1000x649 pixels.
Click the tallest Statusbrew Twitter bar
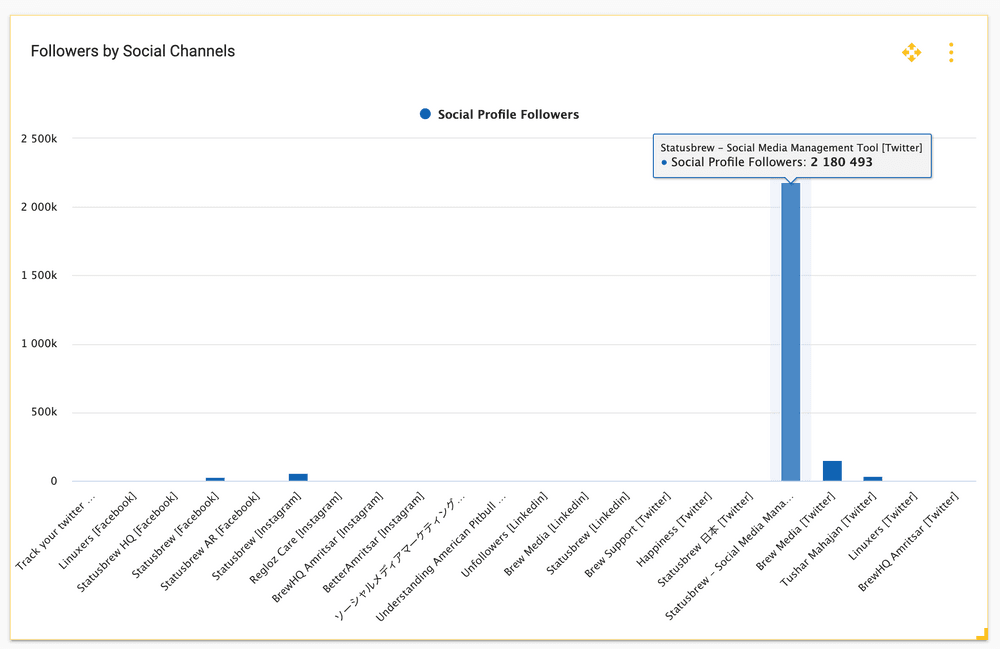(x=790, y=330)
